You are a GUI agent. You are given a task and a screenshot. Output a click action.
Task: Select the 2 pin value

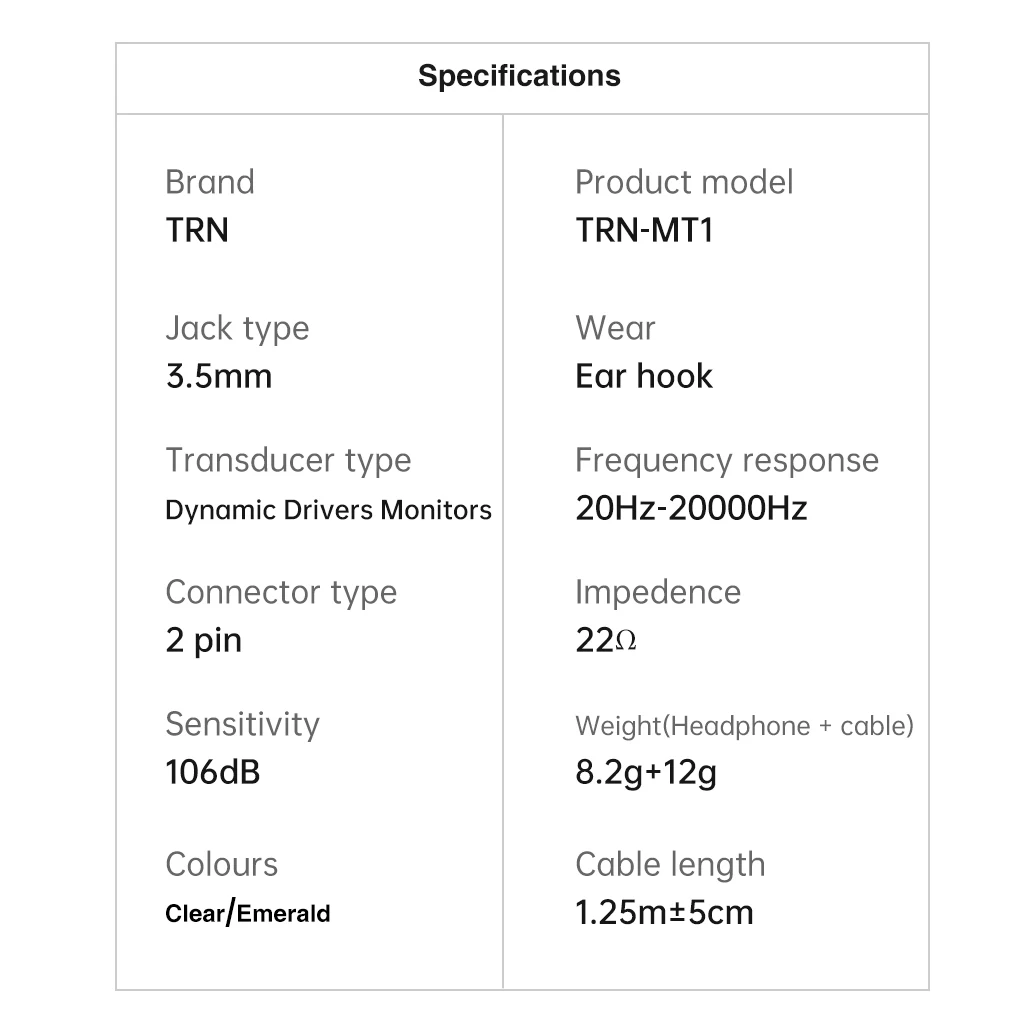[203, 641]
